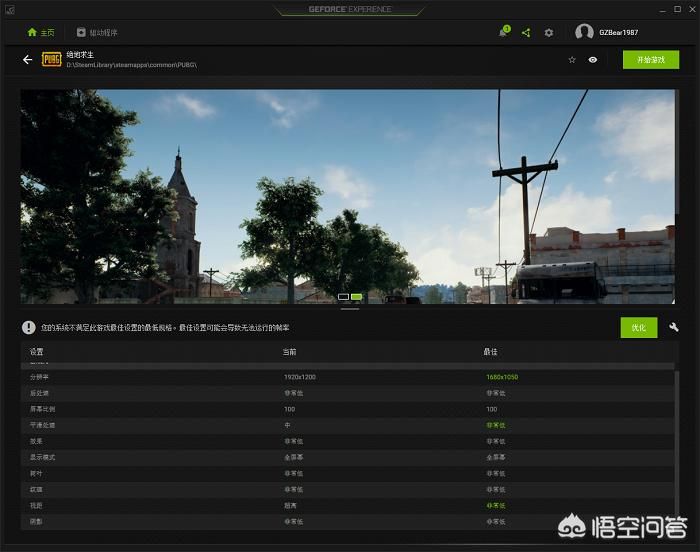Switch to the 主页 tab
The height and width of the screenshot is (552, 700).
click(40, 32)
